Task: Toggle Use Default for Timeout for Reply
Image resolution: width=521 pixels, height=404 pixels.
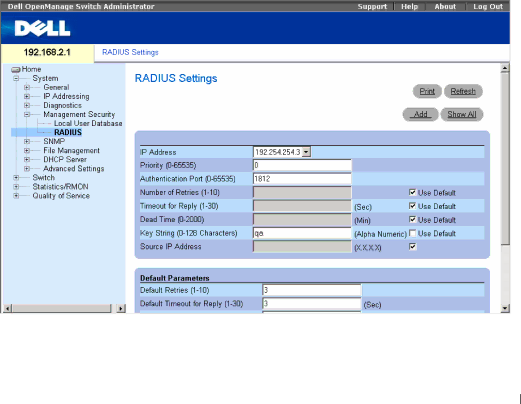Action: click(x=412, y=206)
